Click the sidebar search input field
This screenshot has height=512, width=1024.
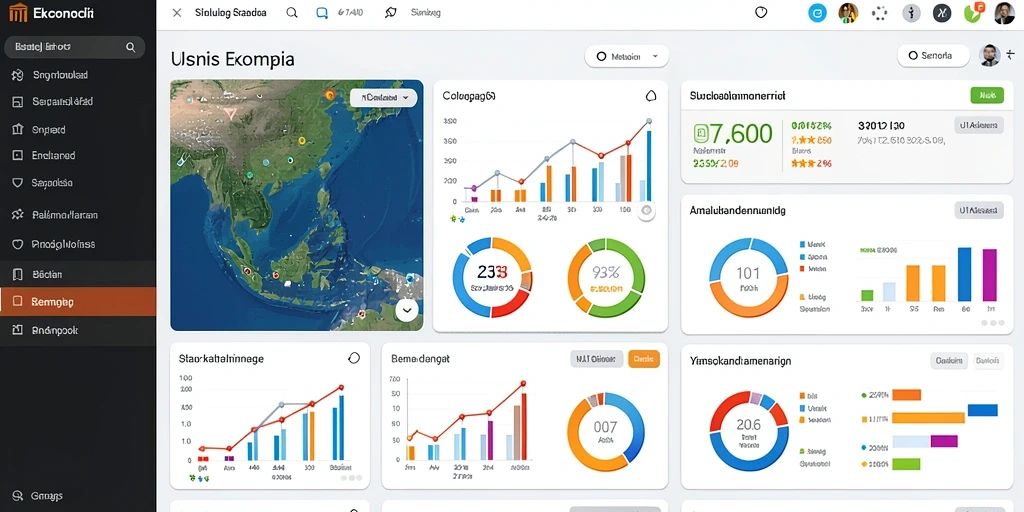tap(74, 47)
